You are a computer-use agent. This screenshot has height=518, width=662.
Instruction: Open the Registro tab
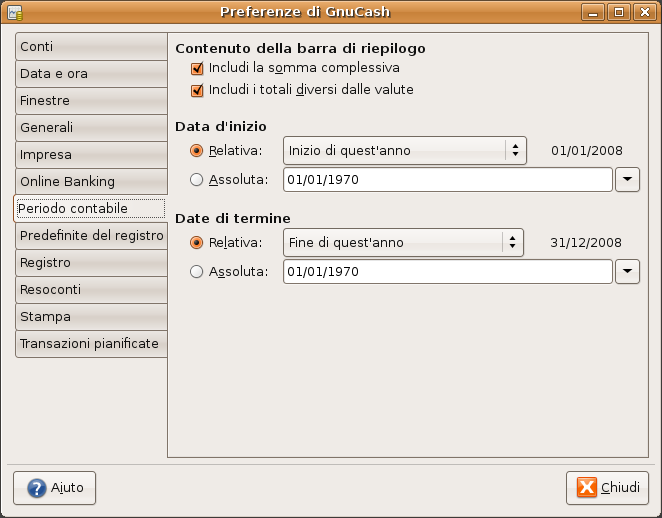tap(91, 263)
